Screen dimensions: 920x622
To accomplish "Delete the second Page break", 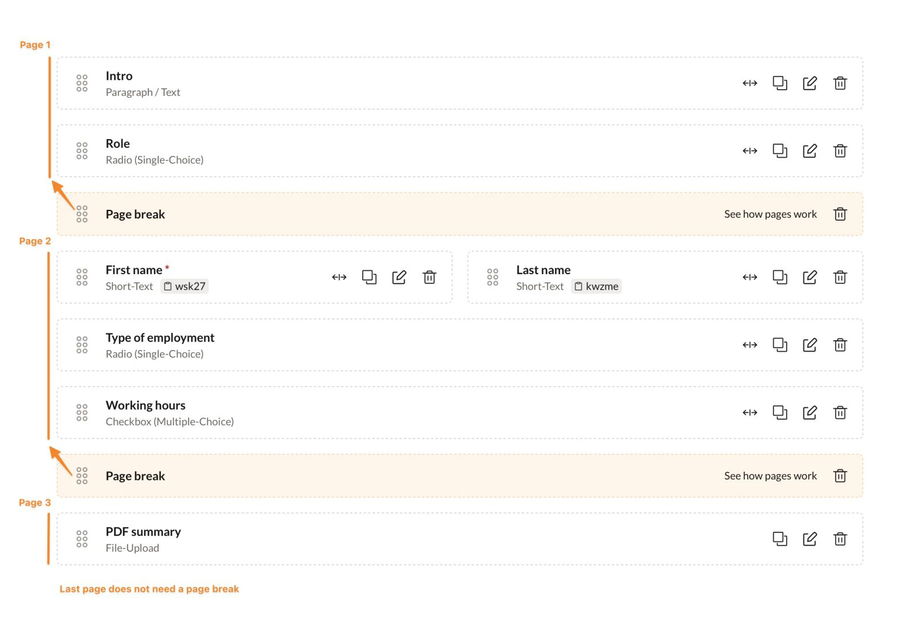I will (840, 476).
